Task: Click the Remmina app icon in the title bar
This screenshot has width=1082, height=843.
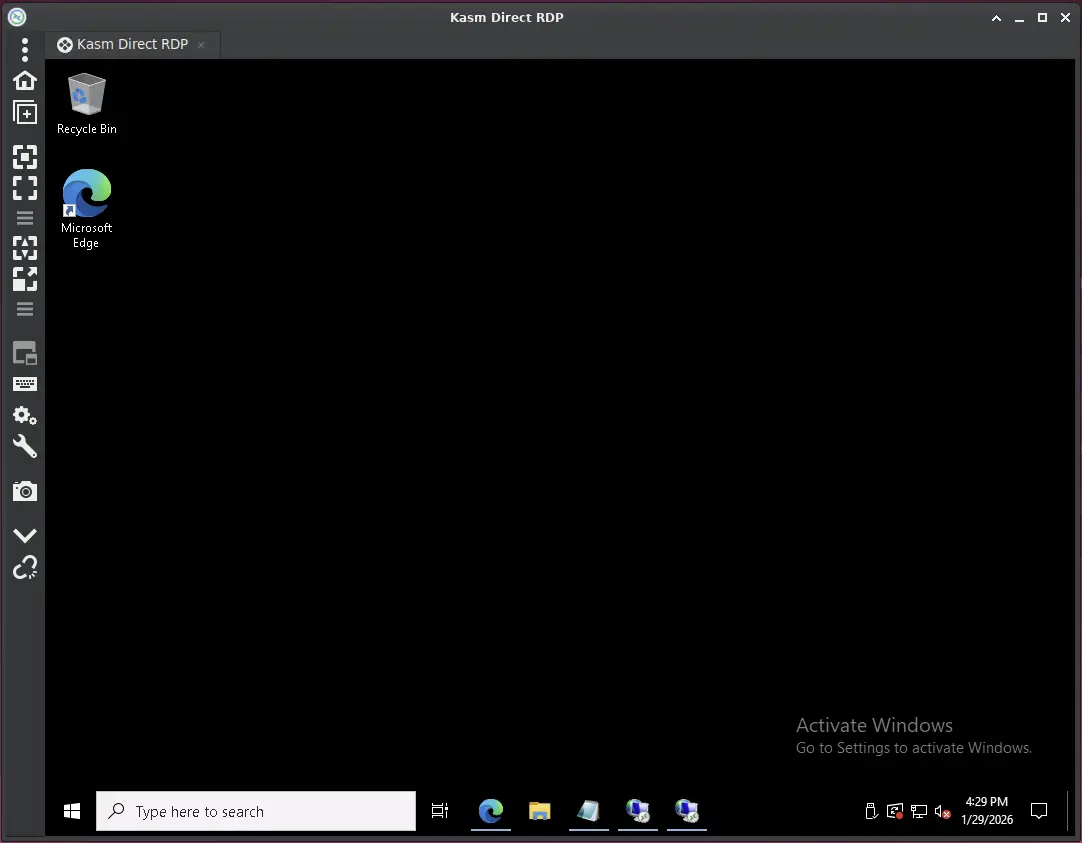Action: tap(17, 17)
